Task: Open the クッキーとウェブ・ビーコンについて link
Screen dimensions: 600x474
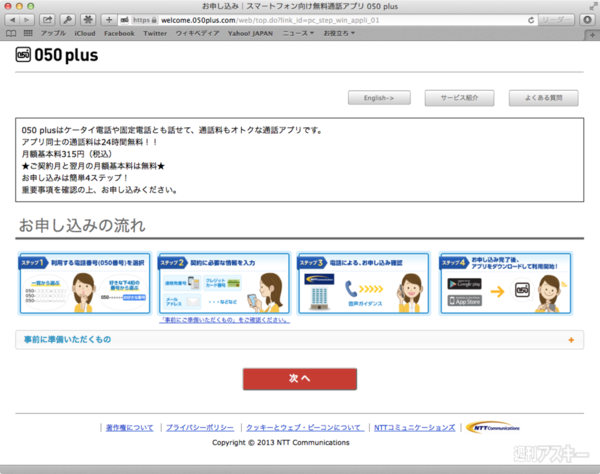Action: click(305, 428)
